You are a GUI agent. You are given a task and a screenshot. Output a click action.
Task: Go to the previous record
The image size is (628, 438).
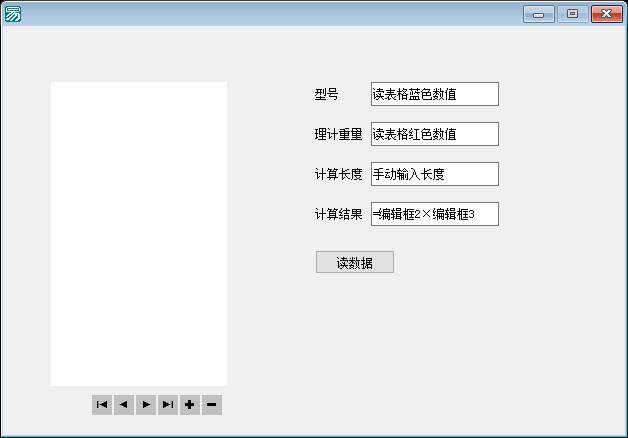pos(124,405)
